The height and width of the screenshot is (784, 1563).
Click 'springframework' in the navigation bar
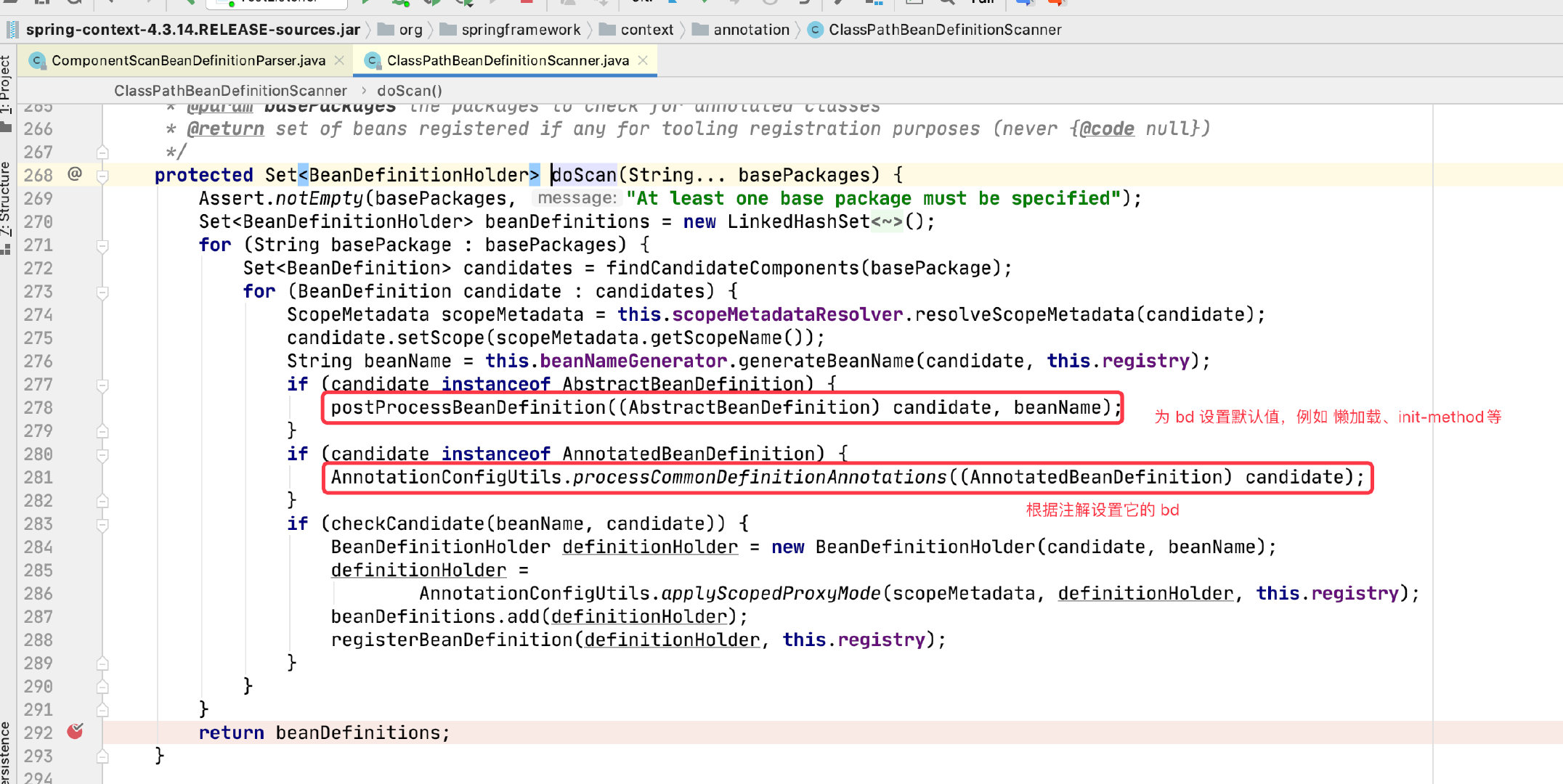pyautogui.click(x=521, y=30)
